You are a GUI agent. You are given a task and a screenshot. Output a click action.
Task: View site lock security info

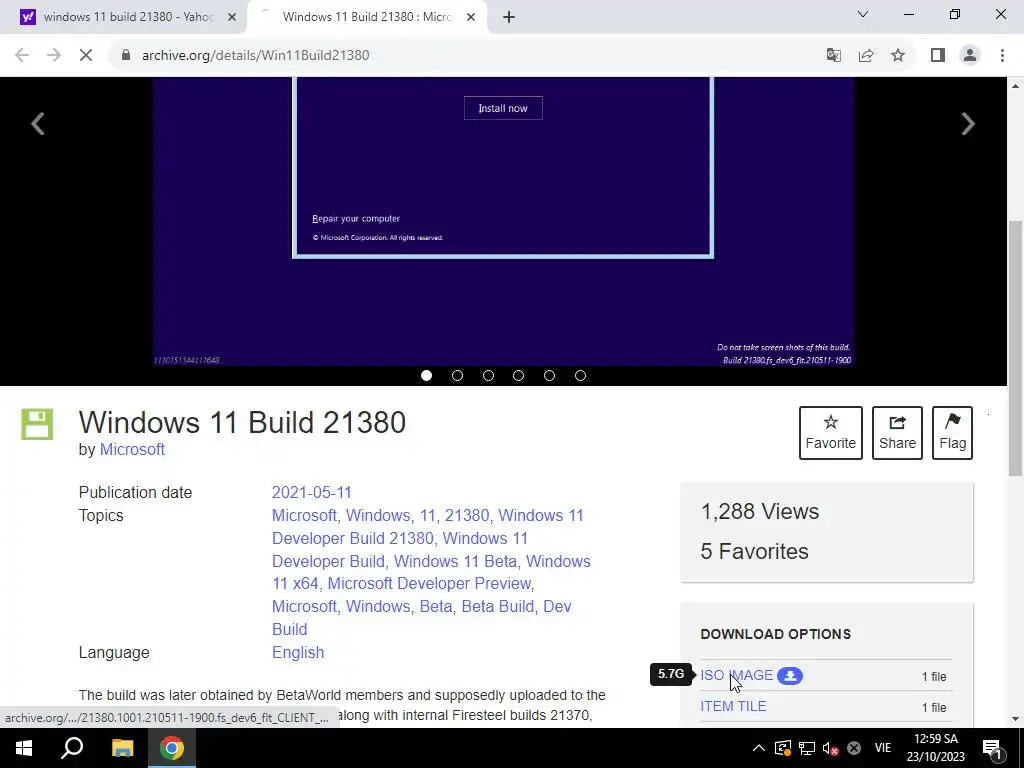click(x=125, y=56)
